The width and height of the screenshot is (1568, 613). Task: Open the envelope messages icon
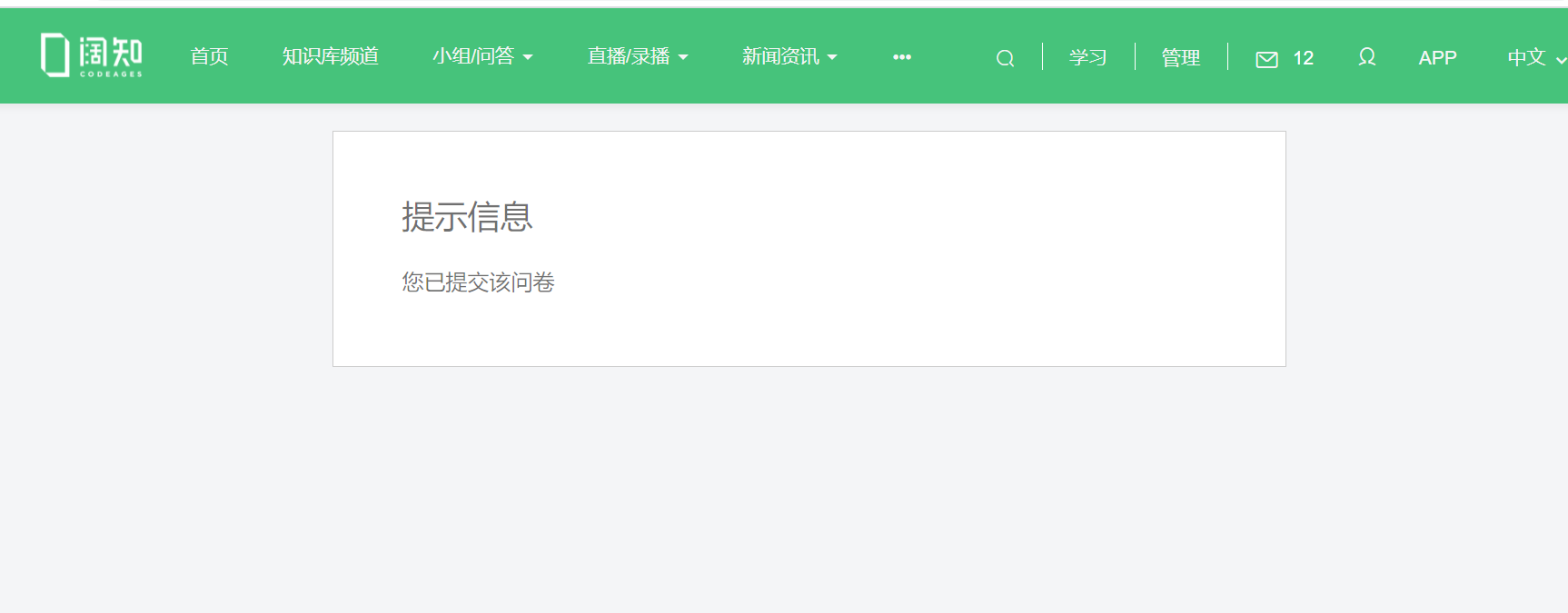pyautogui.click(x=1266, y=59)
